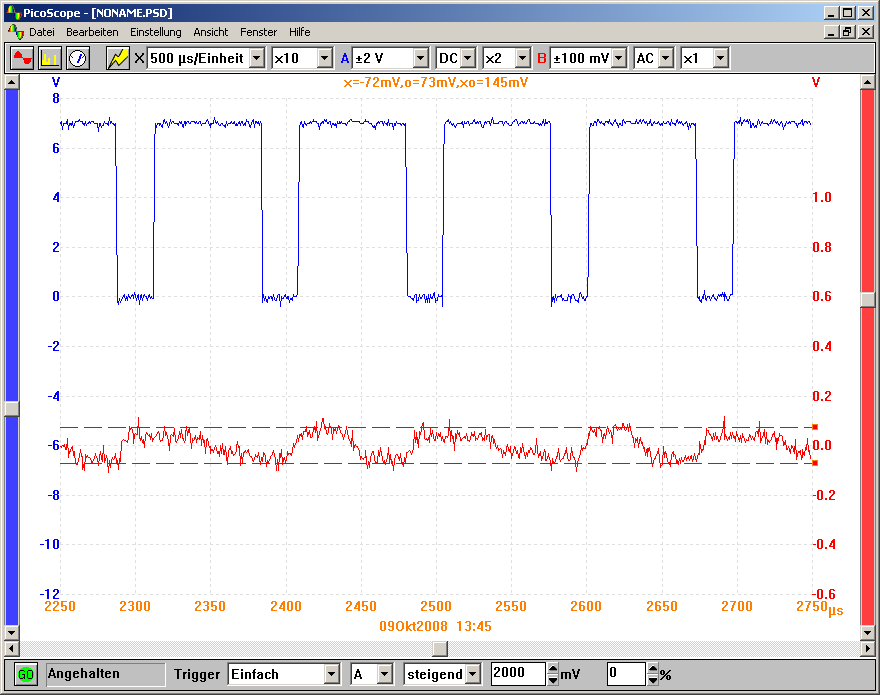The height and width of the screenshot is (695, 880).
Task: Click the horizontal scrollbar thumb
Action: point(440,648)
